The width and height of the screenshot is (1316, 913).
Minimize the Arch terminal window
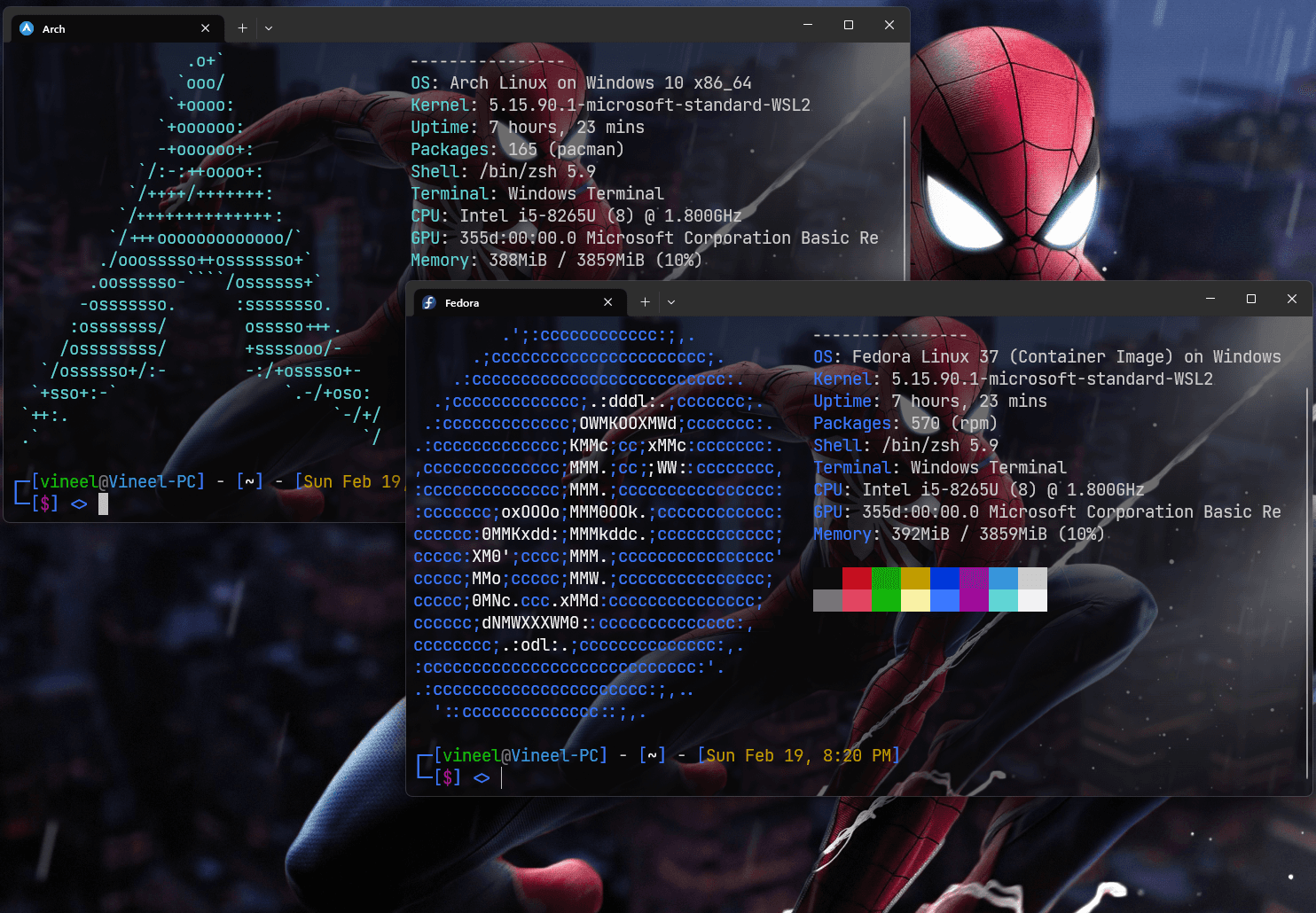(x=808, y=25)
